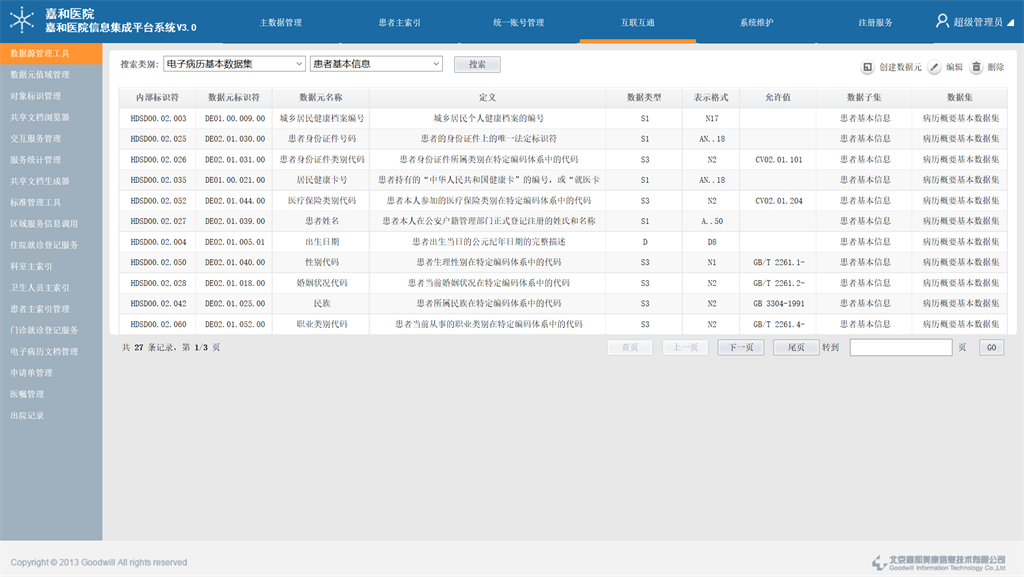Open the 系统维护 navigation tab
1024x577 pixels.
coord(756,22)
